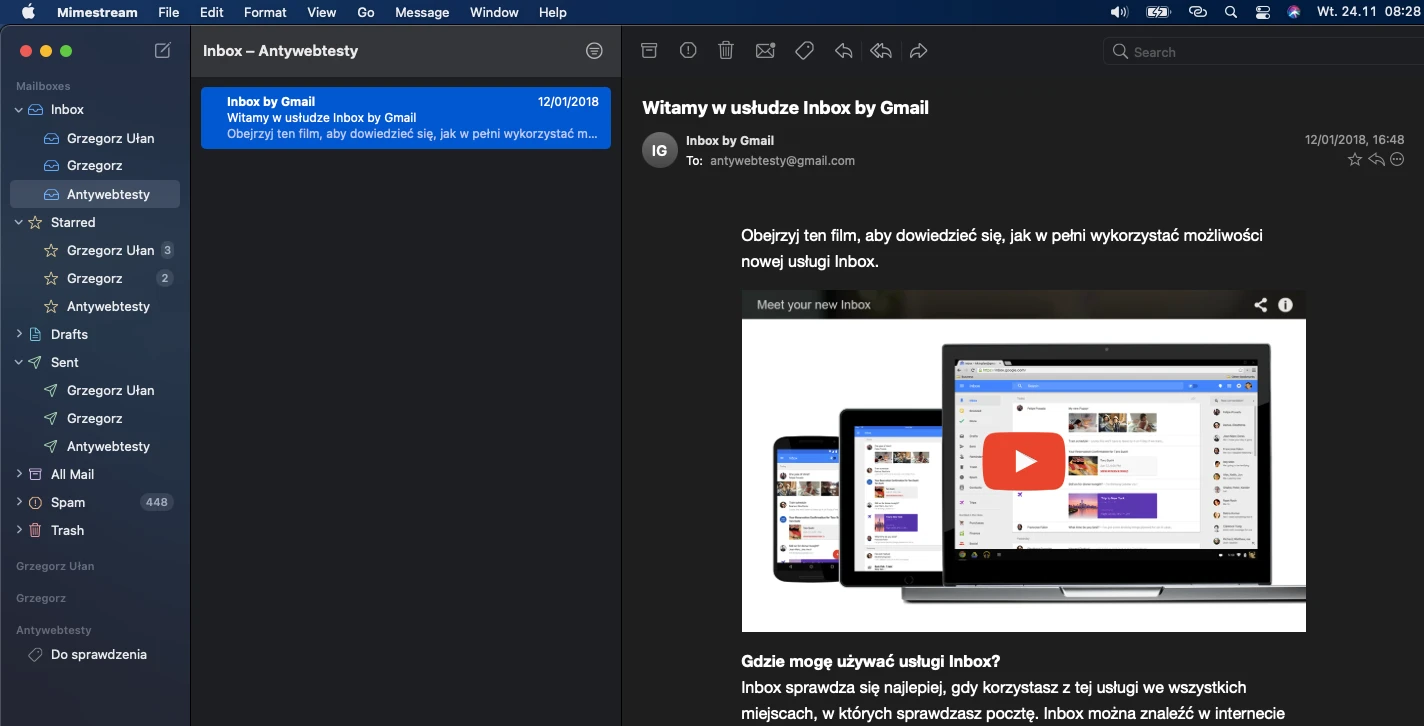Open the Spam mailbox

tap(97, 502)
